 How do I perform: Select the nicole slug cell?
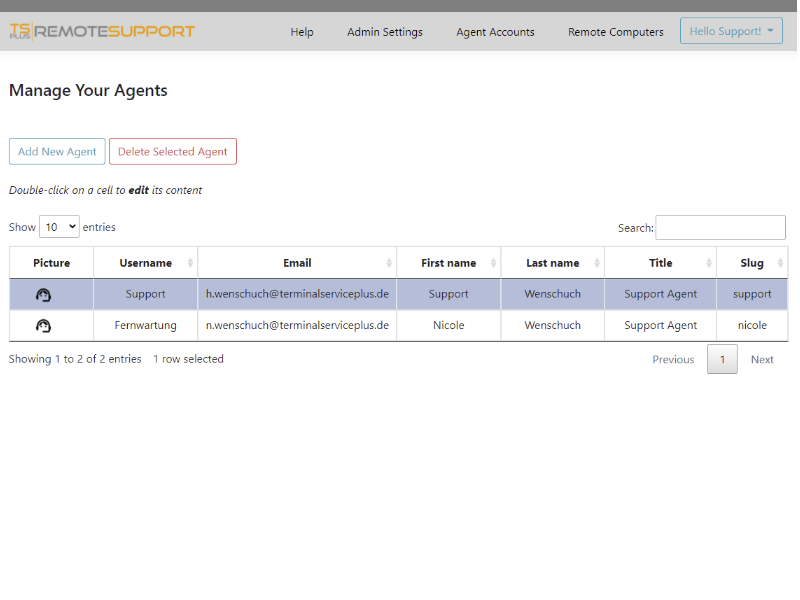pos(752,325)
